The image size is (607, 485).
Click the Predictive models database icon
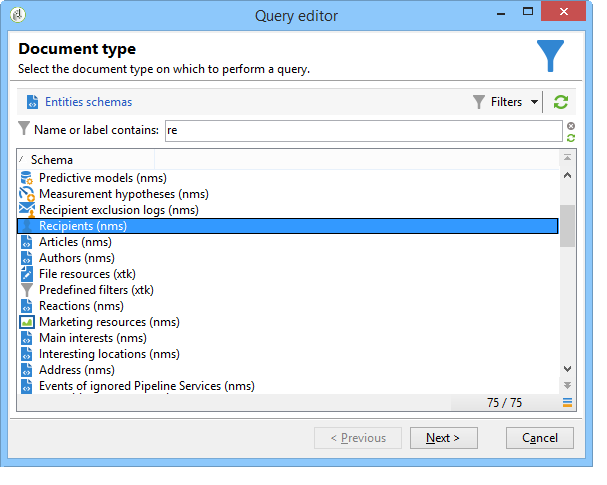pyautogui.click(x=27, y=178)
